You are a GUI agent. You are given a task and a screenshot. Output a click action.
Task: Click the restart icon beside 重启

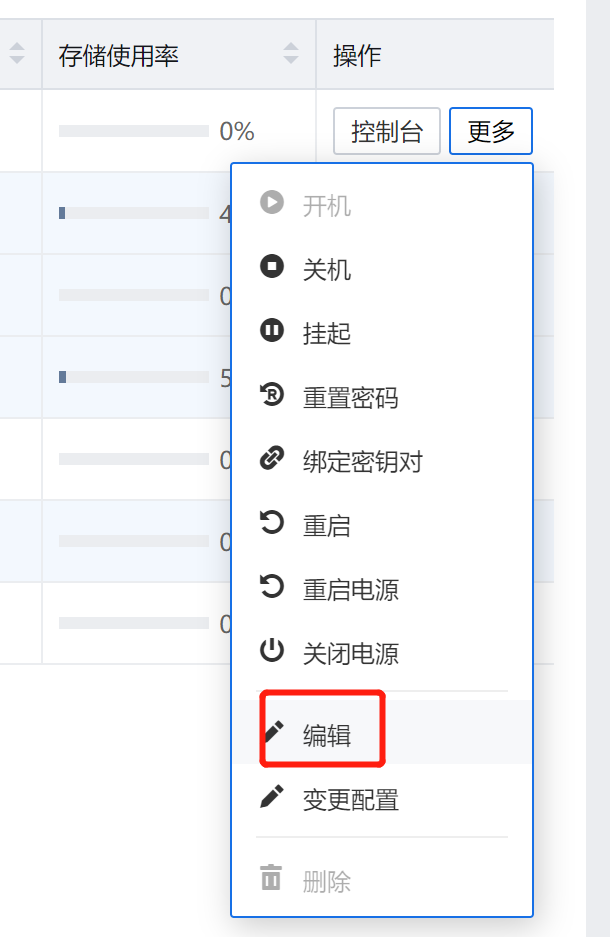point(271,524)
